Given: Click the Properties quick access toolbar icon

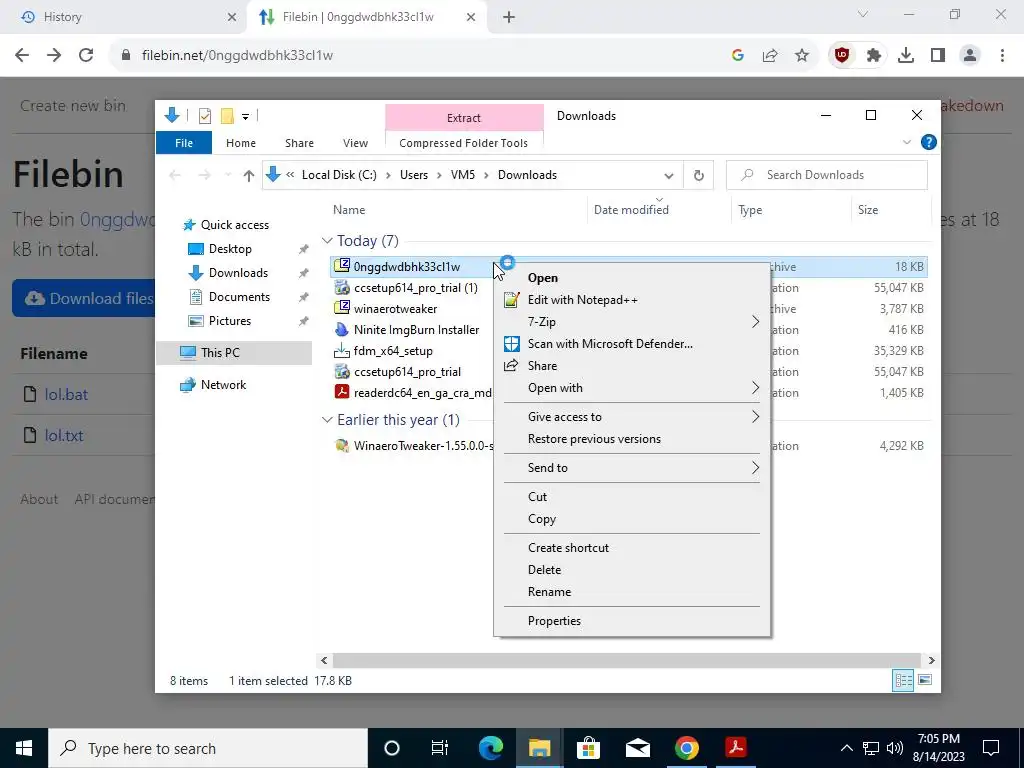Looking at the screenshot, I should tap(205, 116).
